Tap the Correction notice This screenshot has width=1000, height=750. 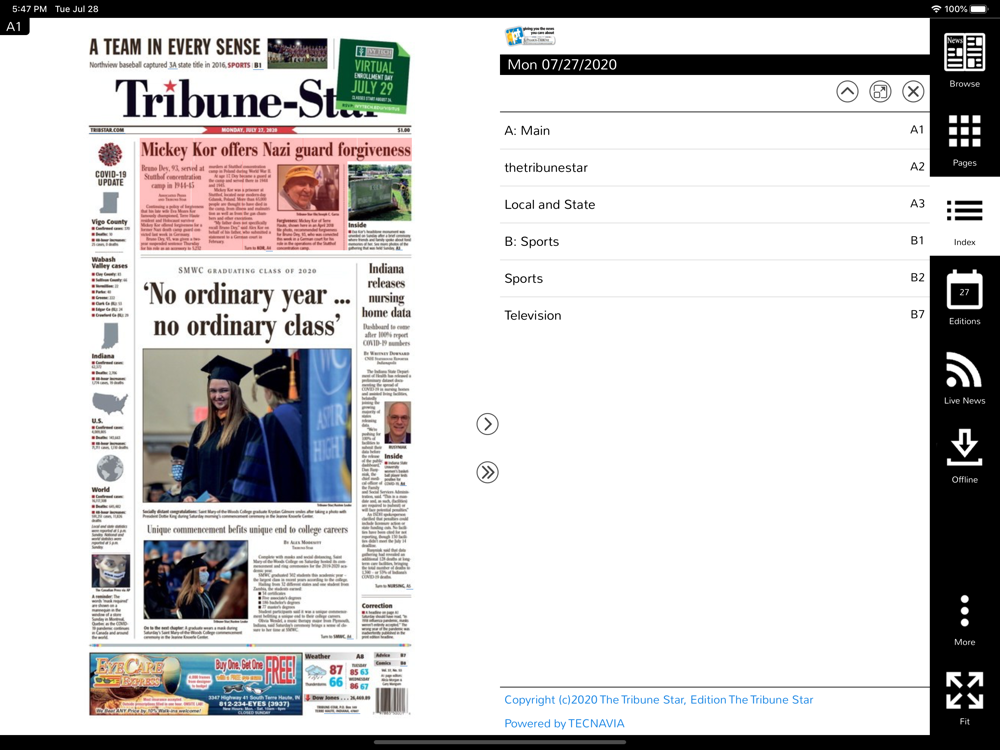pos(386,621)
